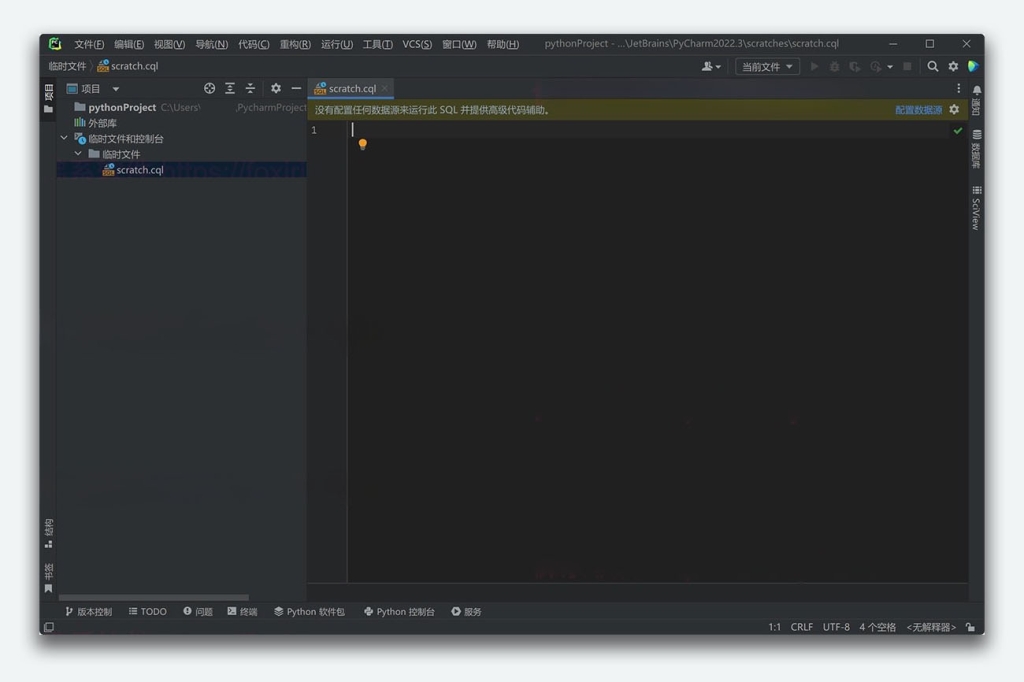
Task: Open the 版本控制 tool window
Action: [89, 611]
